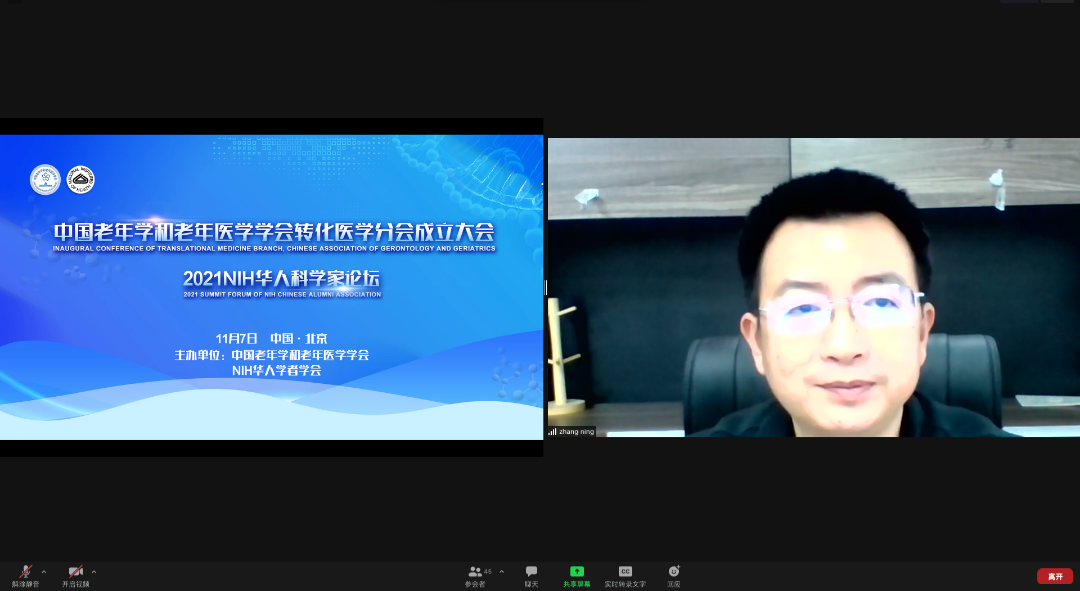This screenshot has height=591, width=1080.
Task: Click the Inaugural Conference English subtitle
Action: point(274,248)
